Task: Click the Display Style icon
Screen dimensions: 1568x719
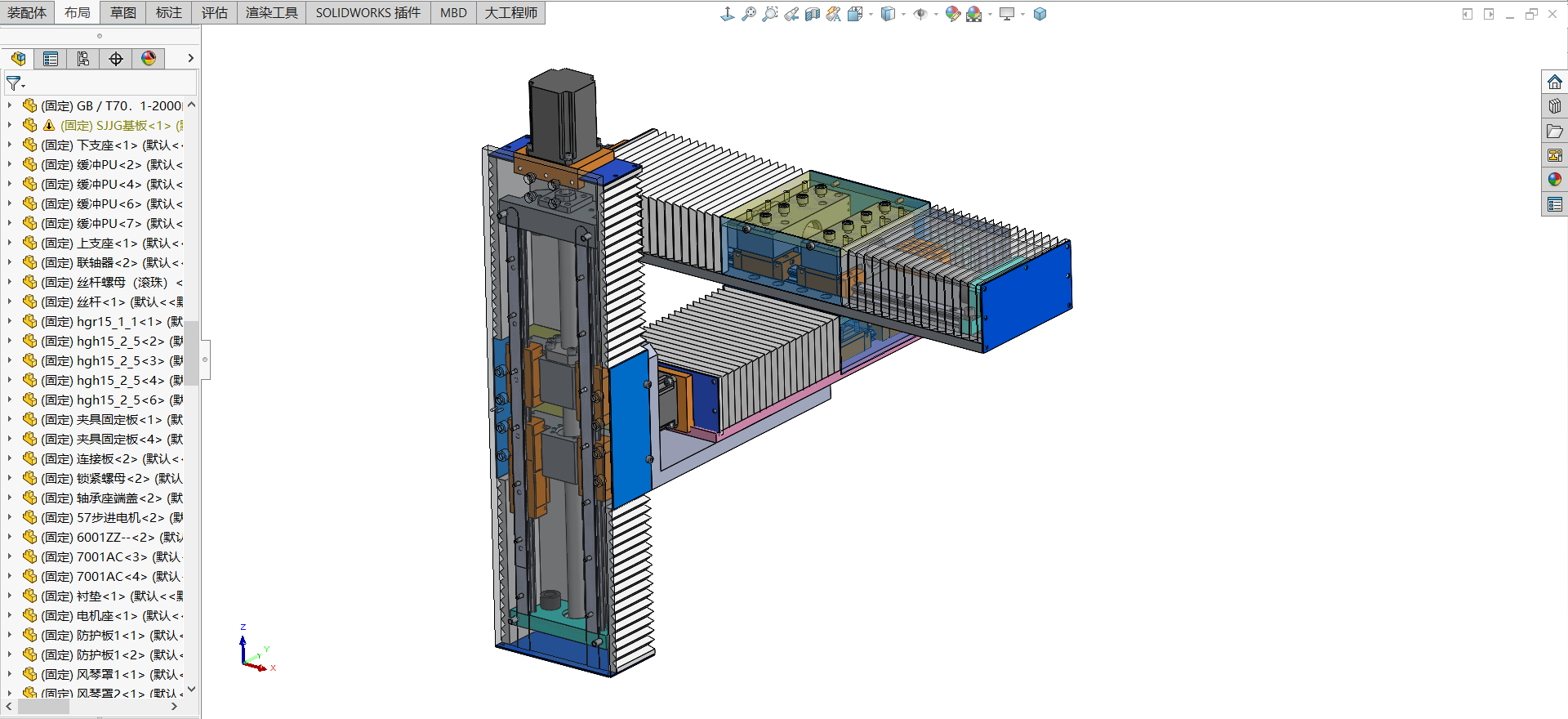Action: point(888,14)
